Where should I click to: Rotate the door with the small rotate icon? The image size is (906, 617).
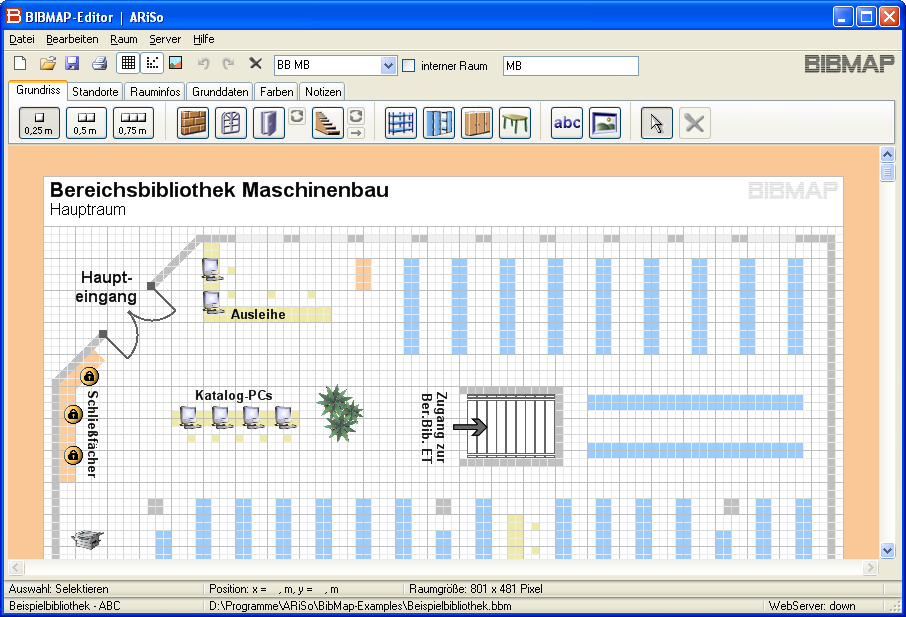(297, 116)
